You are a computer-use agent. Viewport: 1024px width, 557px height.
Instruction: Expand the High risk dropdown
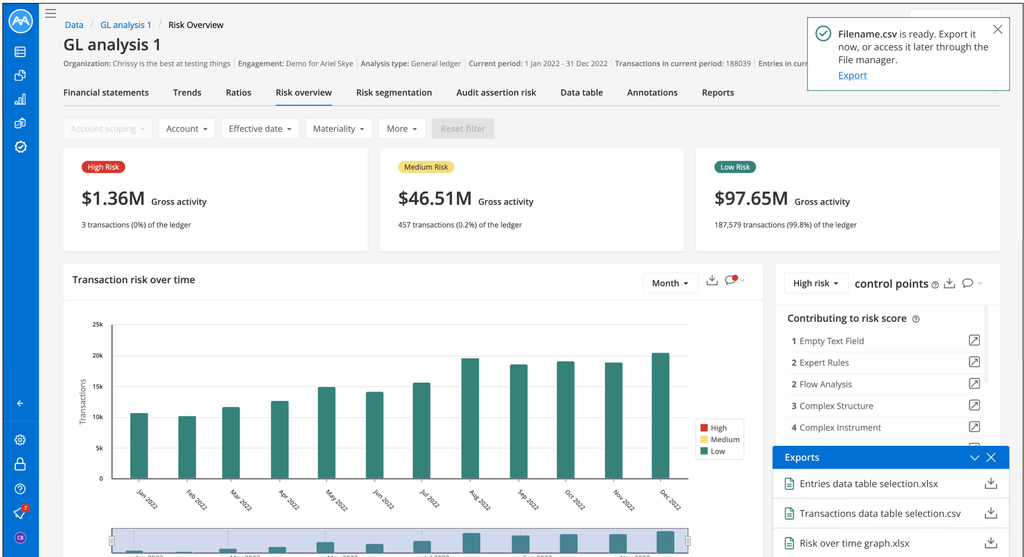pos(816,283)
